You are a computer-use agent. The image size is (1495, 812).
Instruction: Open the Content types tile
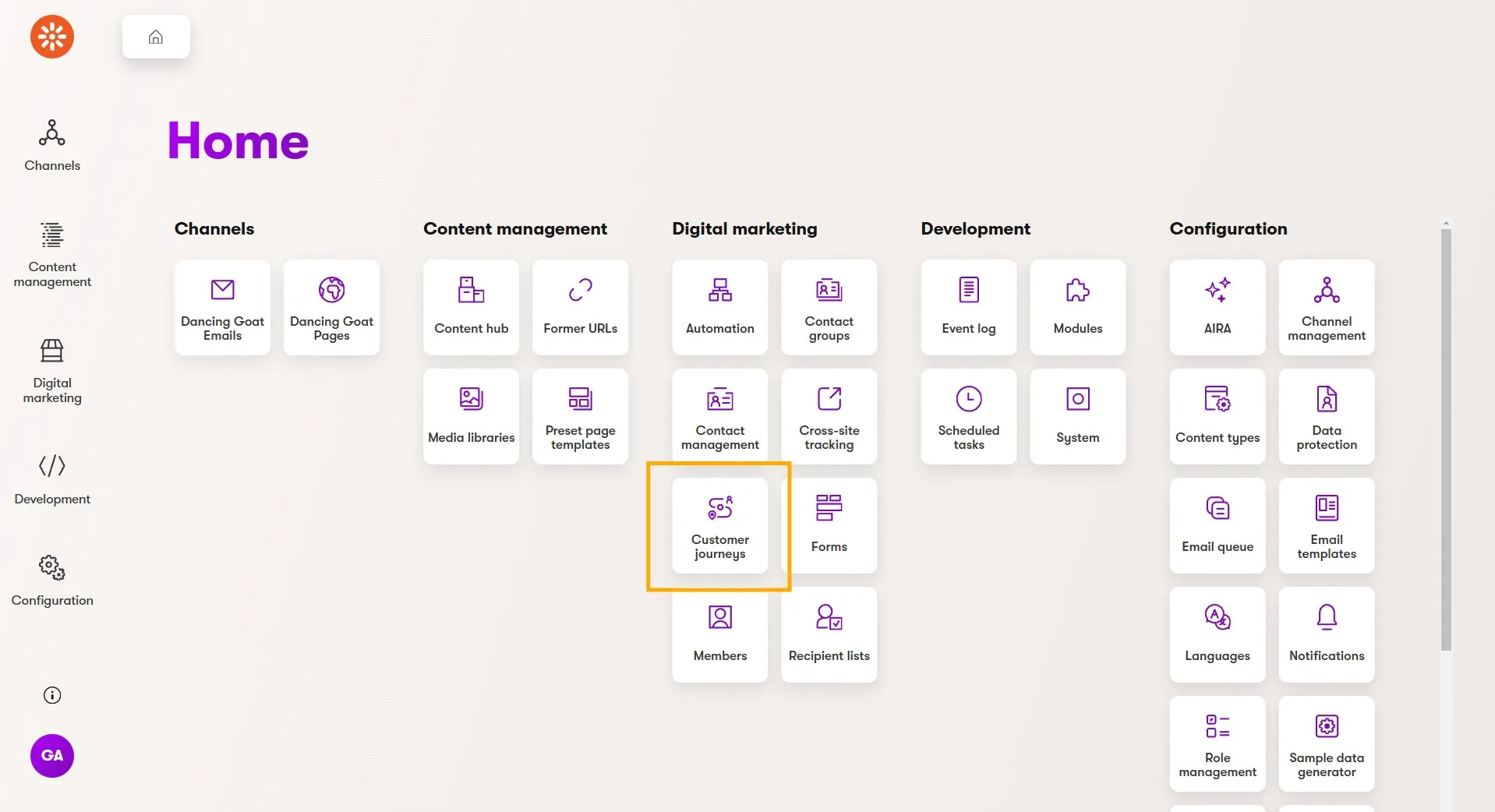(x=1218, y=417)
